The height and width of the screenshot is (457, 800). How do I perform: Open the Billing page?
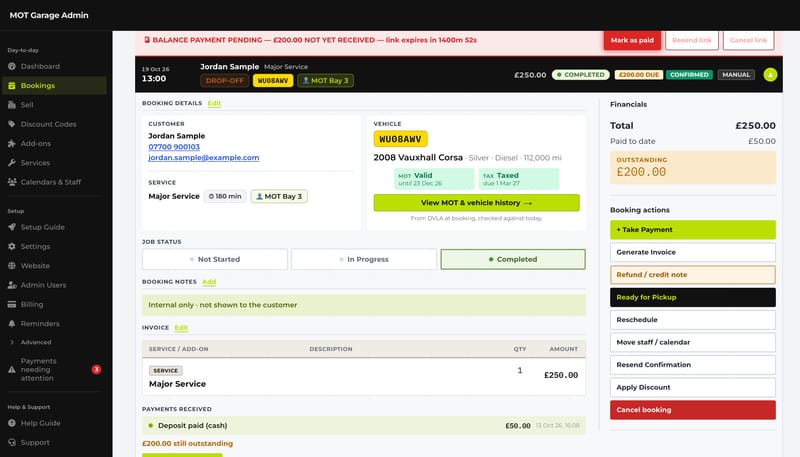(x=54, y=304)
